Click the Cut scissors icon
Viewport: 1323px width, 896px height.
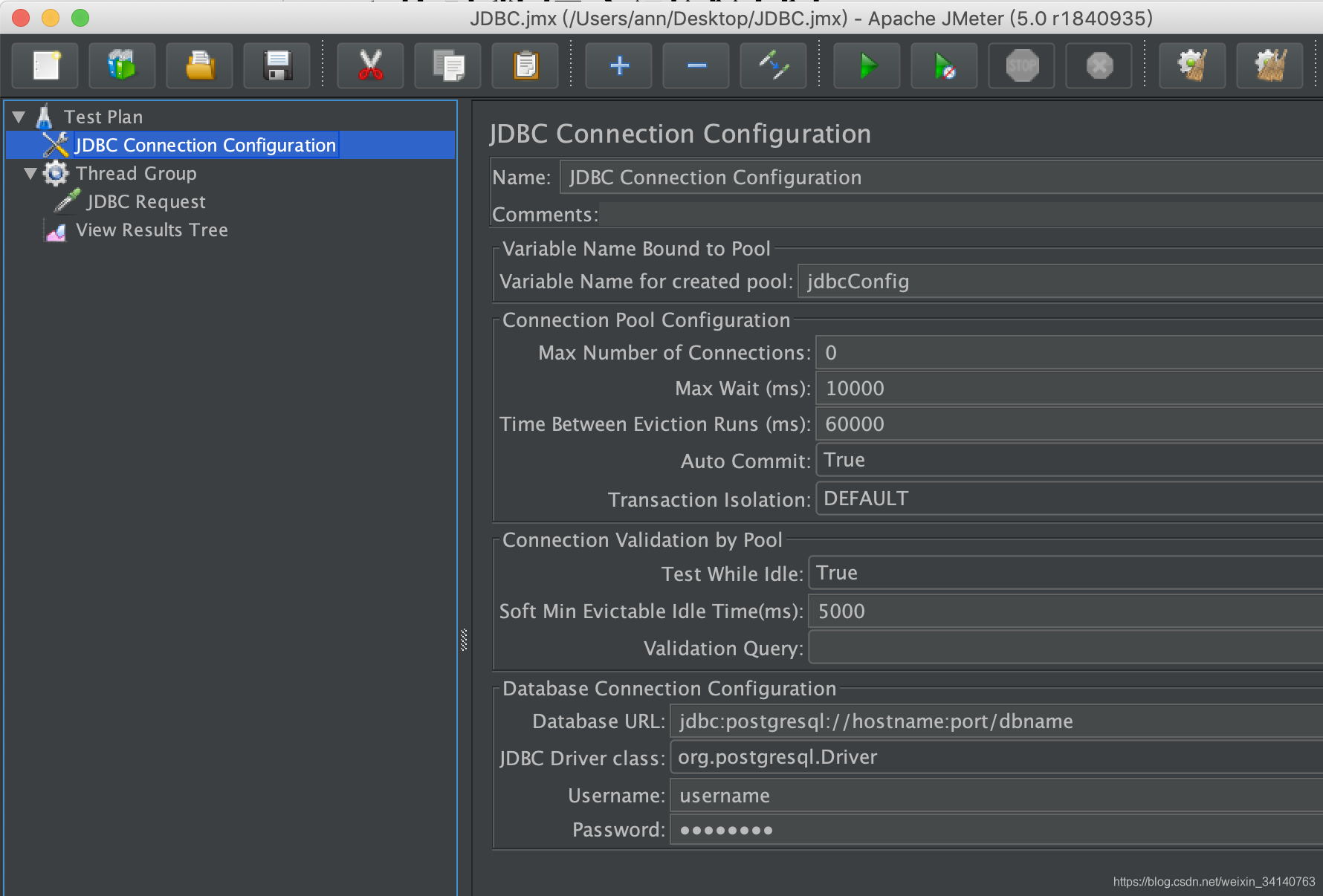click(x=370, y=66)
